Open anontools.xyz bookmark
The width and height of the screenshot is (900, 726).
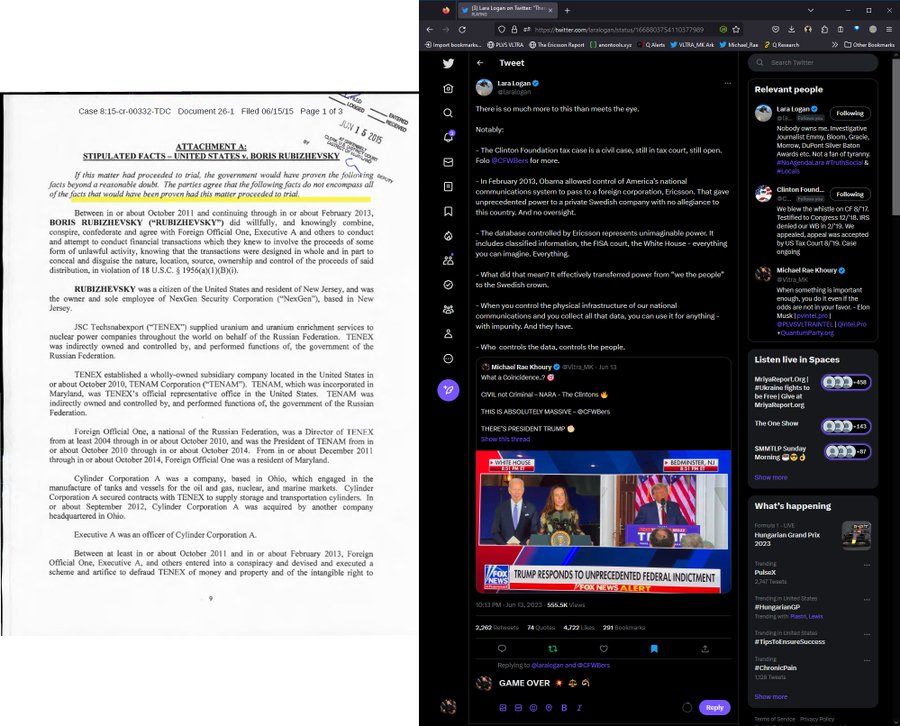610,45
